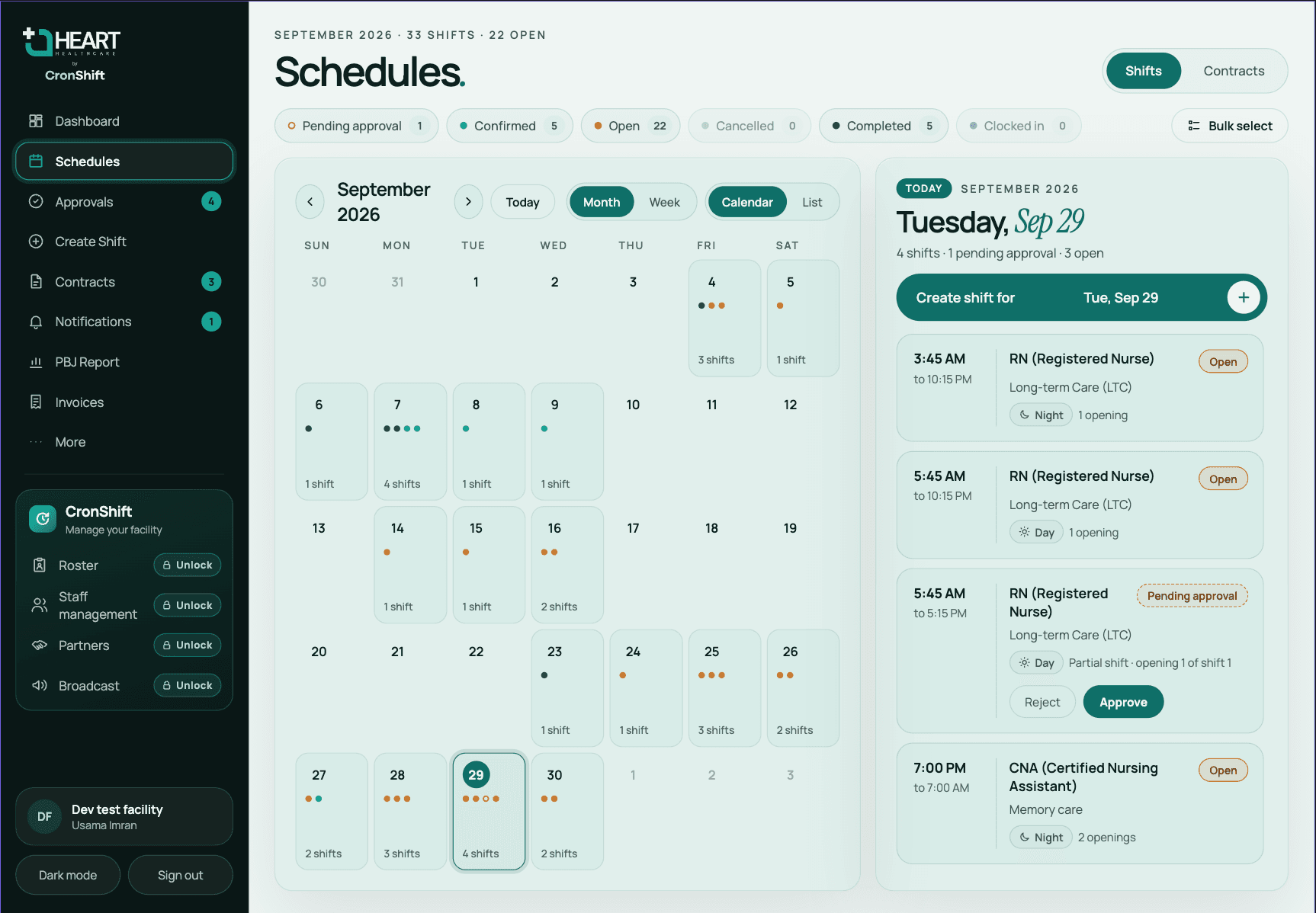This screenshot has width=1316, height=913.
Task: Switch to Week view
Action: 664,202
